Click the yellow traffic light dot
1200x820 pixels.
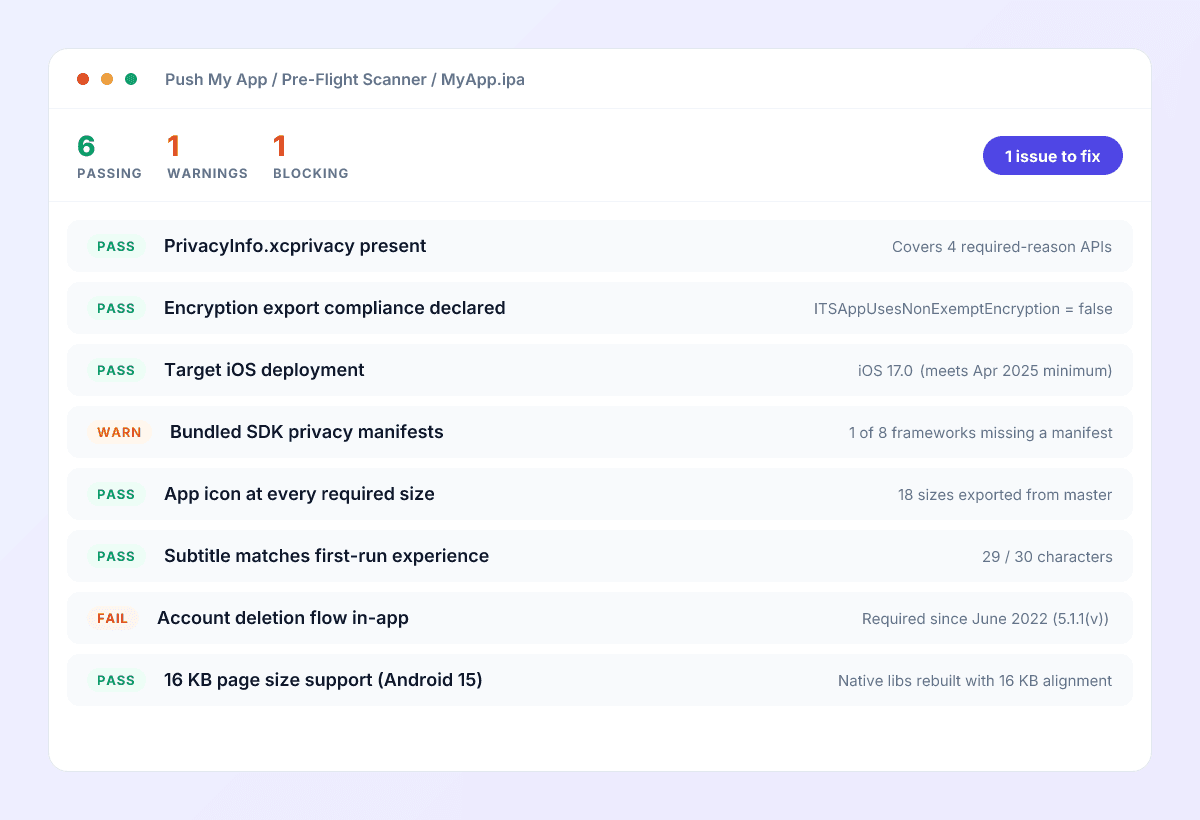[x=107, y=78]
